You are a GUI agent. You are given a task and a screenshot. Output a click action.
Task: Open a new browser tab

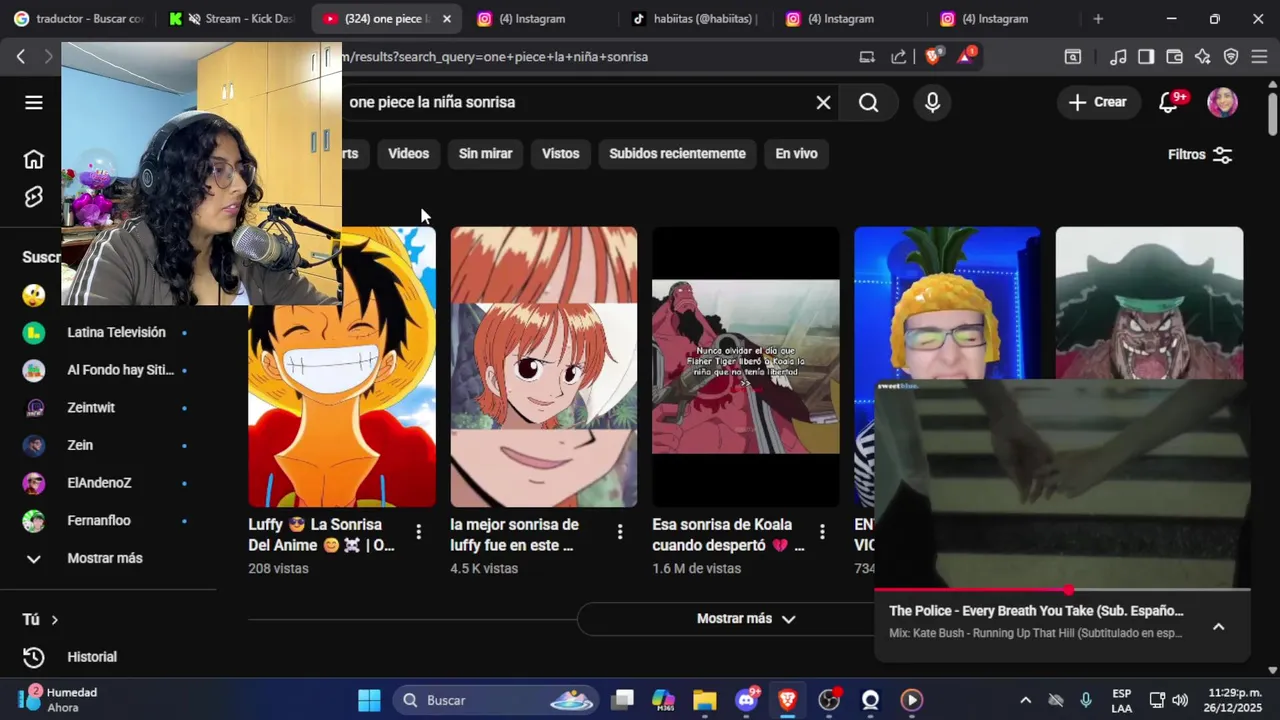[x=1098, y=19]
